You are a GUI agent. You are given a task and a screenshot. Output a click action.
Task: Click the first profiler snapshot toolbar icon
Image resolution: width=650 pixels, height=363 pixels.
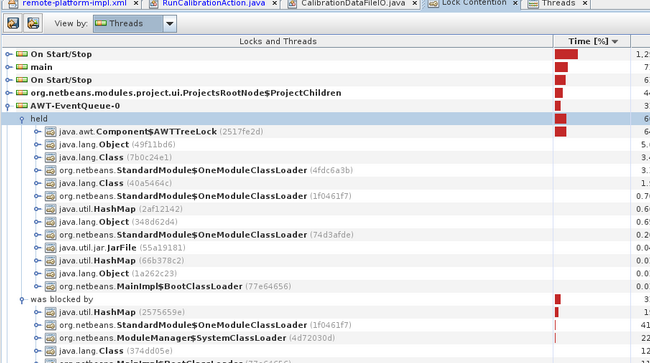point(13,23)
